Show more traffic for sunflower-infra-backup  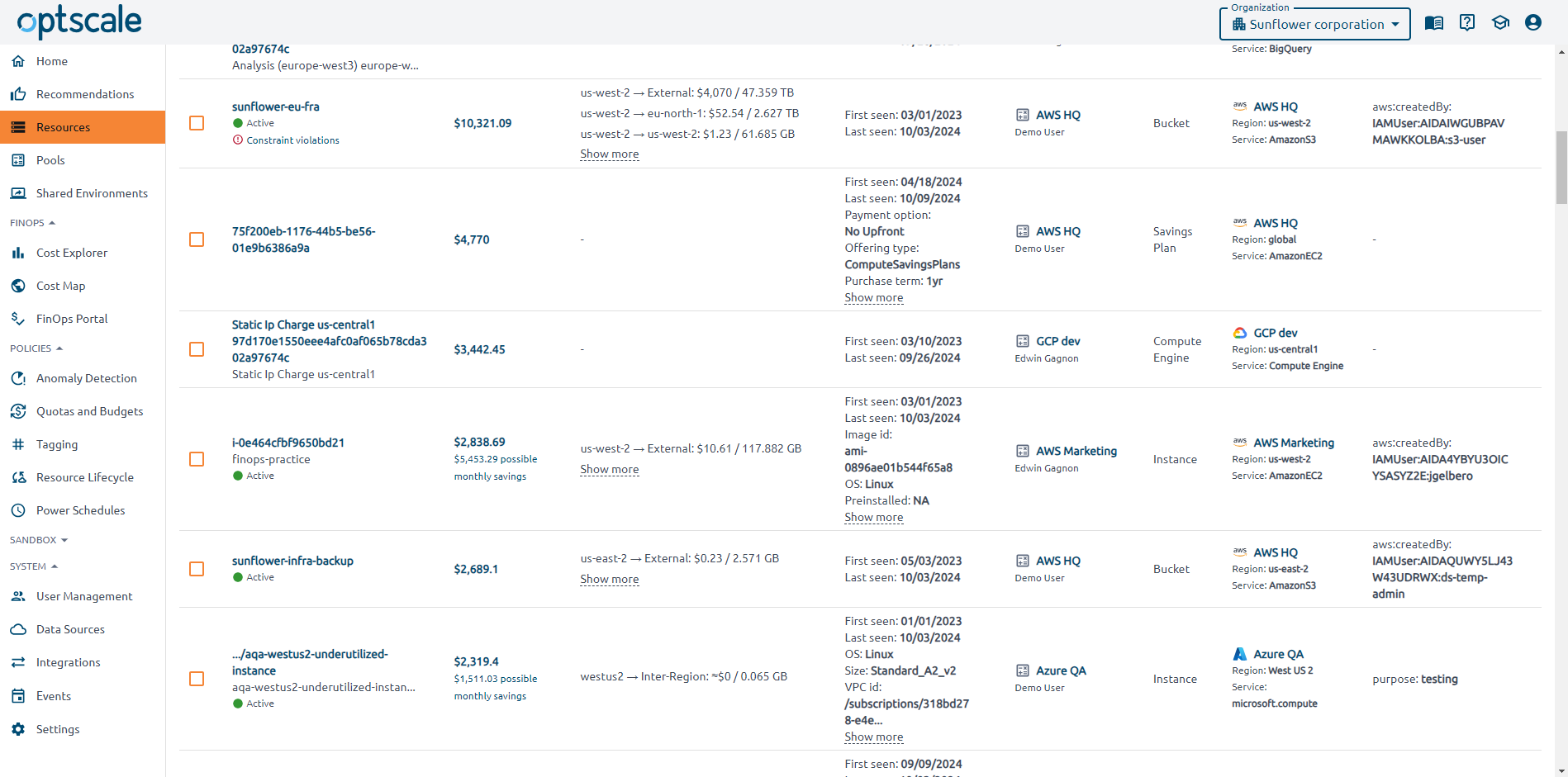(x=610, y=580)
